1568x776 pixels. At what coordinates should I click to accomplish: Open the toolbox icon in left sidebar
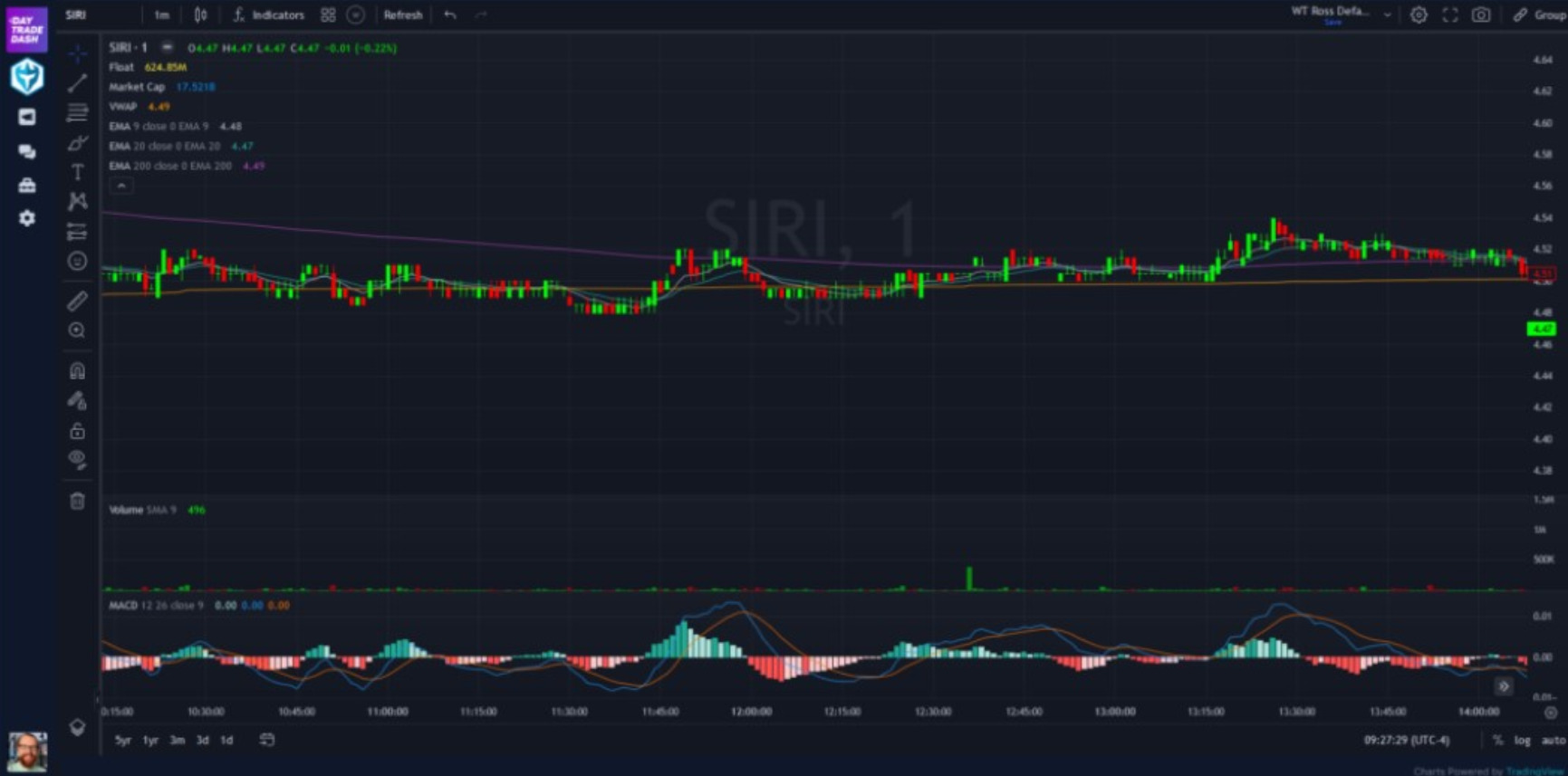[x=27, y=186]
